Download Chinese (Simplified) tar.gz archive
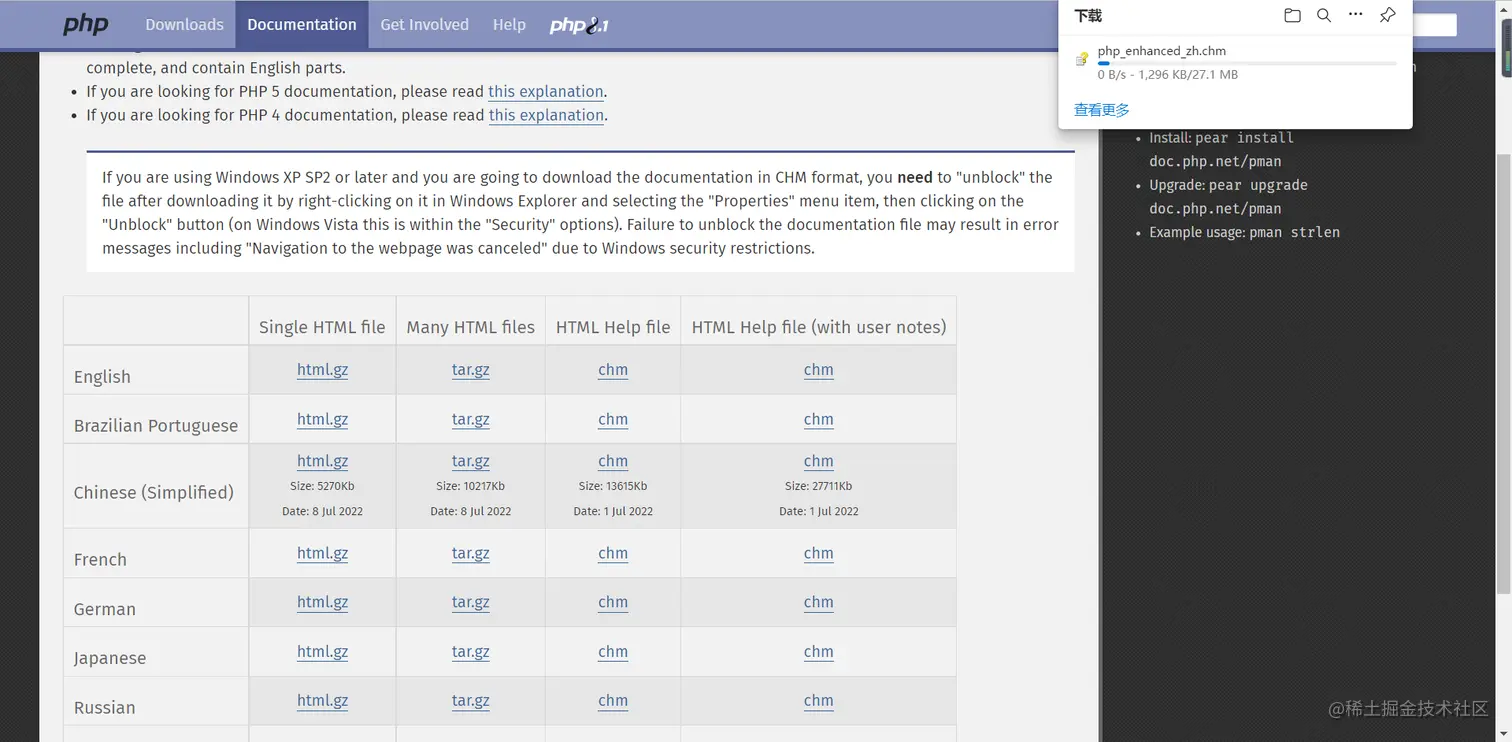The image size is (1512, 742). [470, 461]
